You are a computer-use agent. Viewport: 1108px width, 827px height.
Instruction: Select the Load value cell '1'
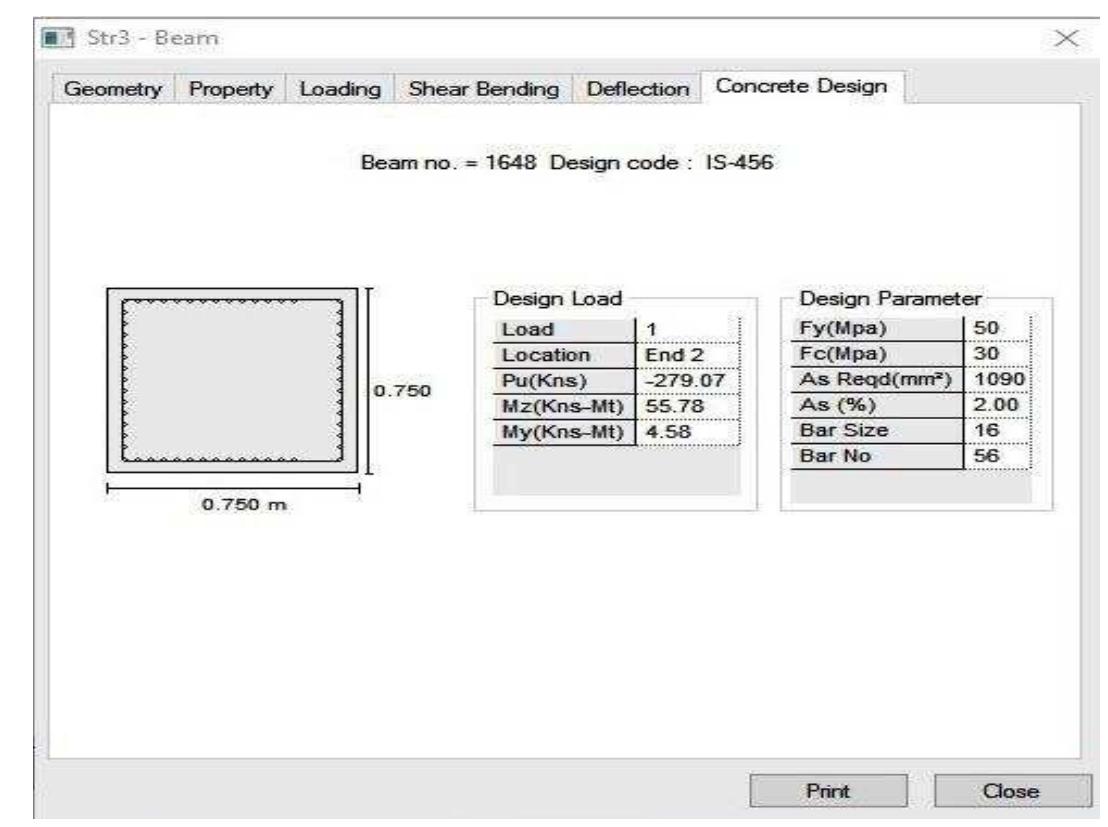[688, 330]
